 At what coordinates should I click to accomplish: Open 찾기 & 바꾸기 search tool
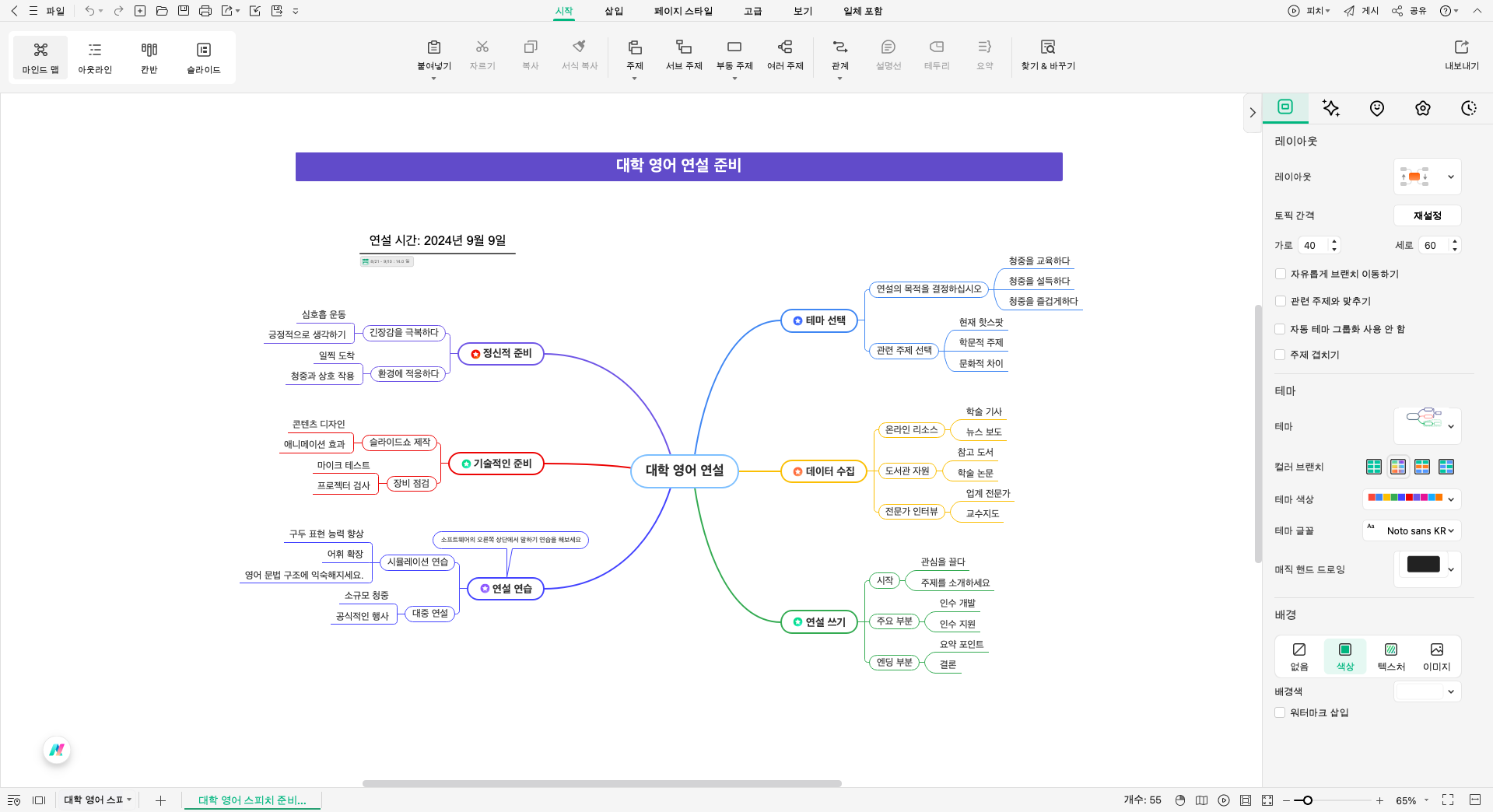click(1047, 55)
